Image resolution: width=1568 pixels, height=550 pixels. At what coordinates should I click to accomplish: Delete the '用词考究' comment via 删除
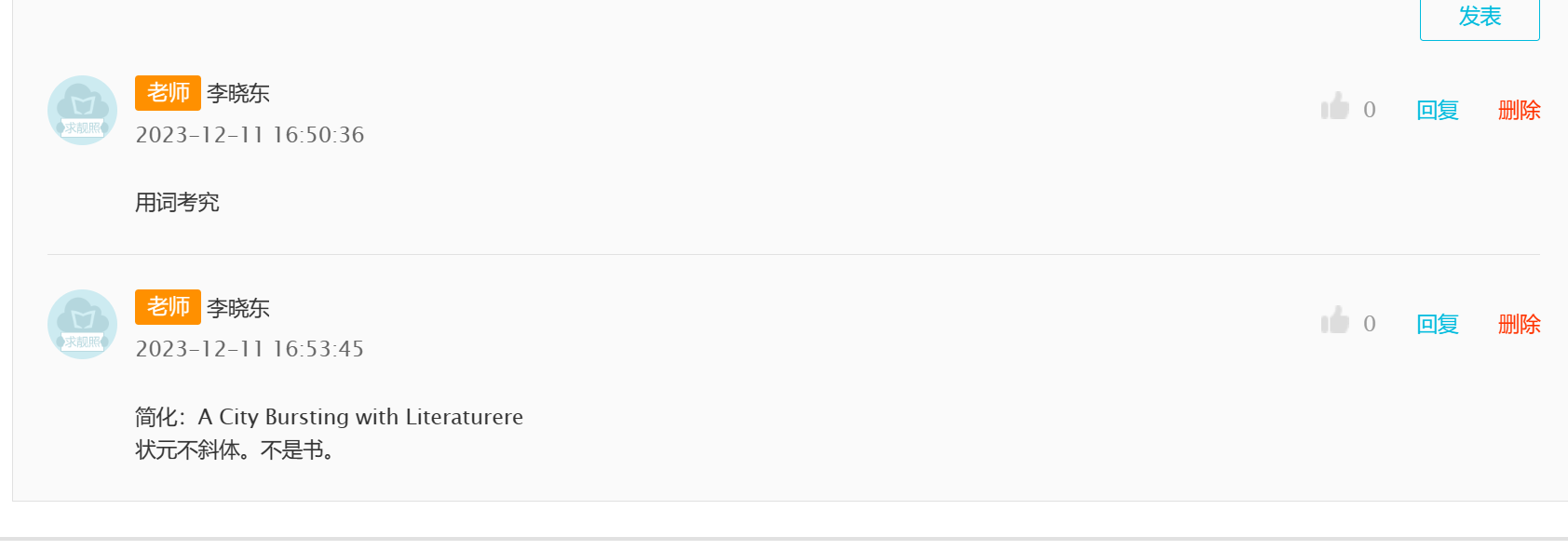(1520, 110)
